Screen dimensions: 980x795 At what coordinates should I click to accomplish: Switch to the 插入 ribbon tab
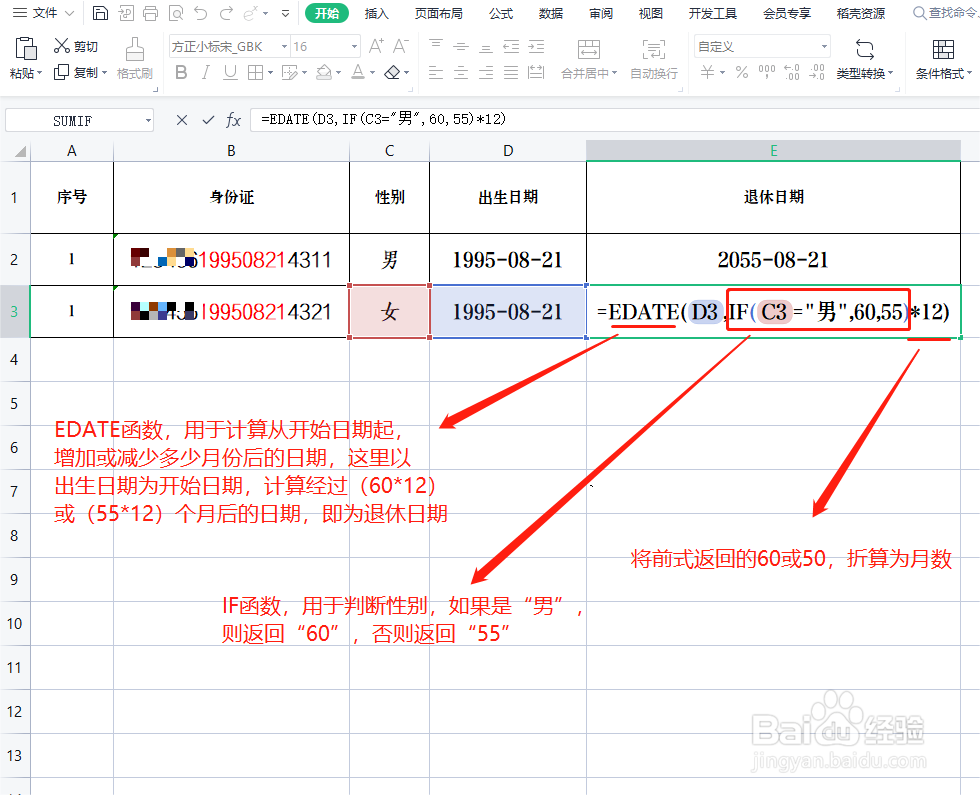click(x=376, y=13)
